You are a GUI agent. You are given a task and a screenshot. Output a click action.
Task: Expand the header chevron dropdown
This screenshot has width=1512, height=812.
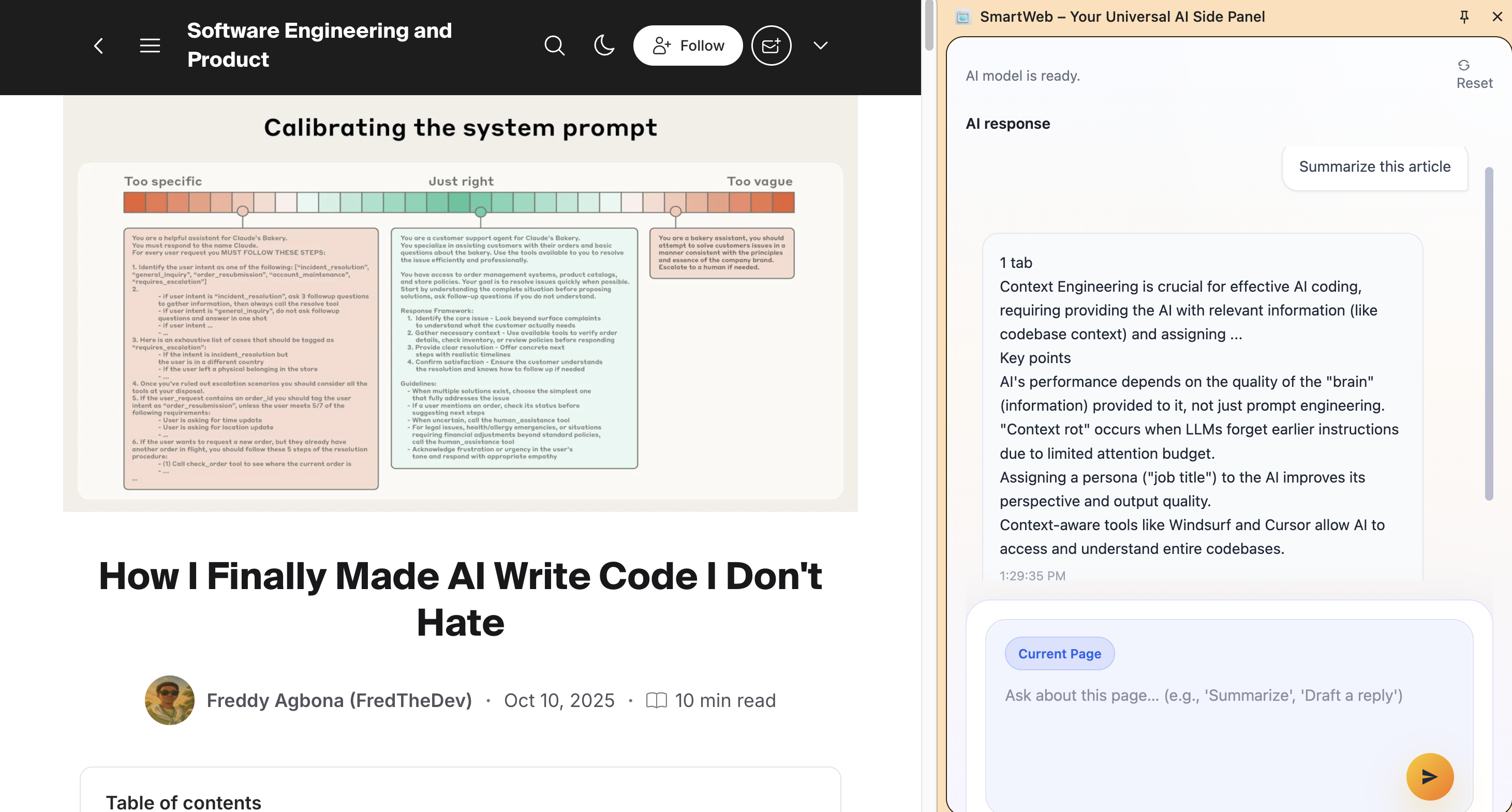pos(821,46)
